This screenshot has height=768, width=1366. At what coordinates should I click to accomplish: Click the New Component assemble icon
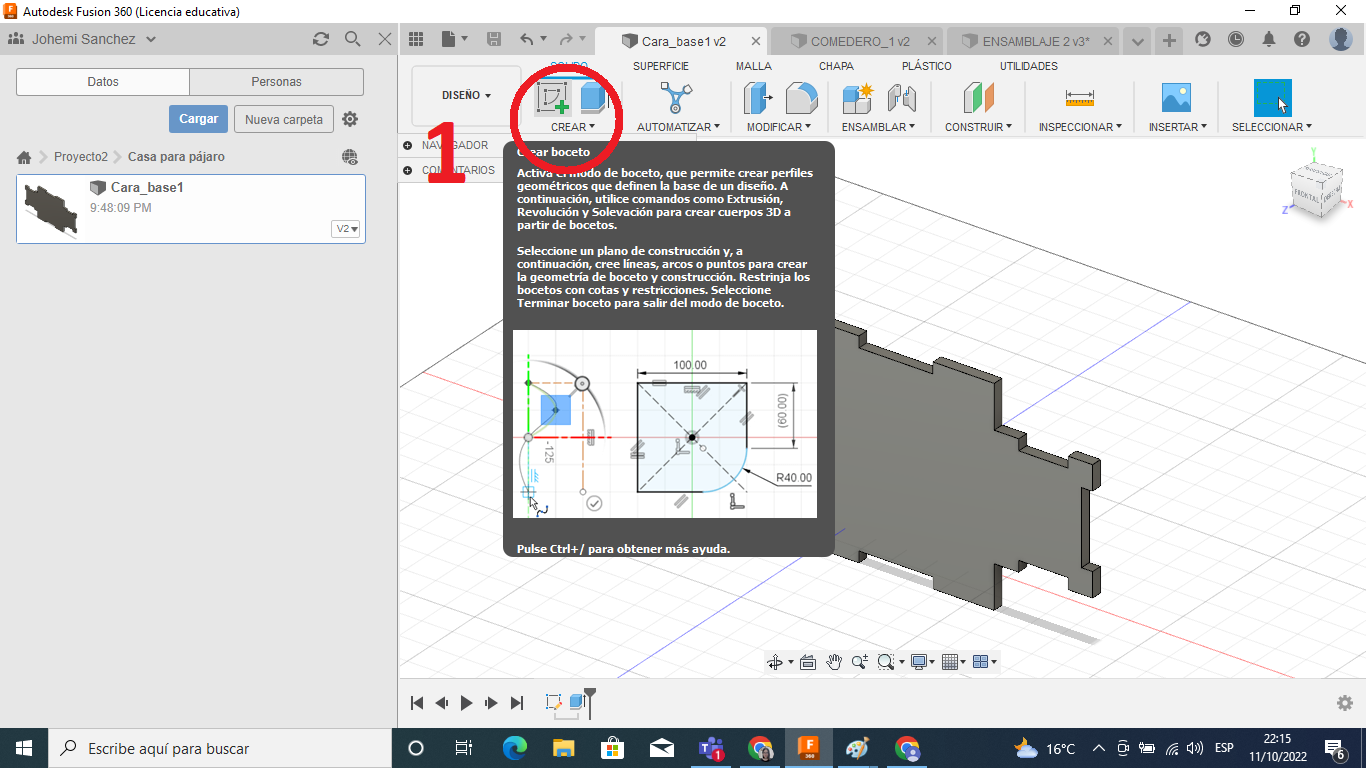pos(858,98)
